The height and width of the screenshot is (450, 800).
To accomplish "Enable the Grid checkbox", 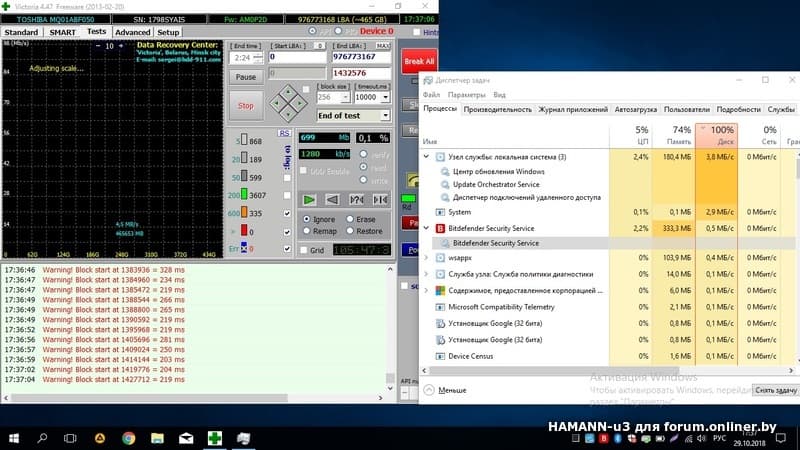I will pos(305,250).
